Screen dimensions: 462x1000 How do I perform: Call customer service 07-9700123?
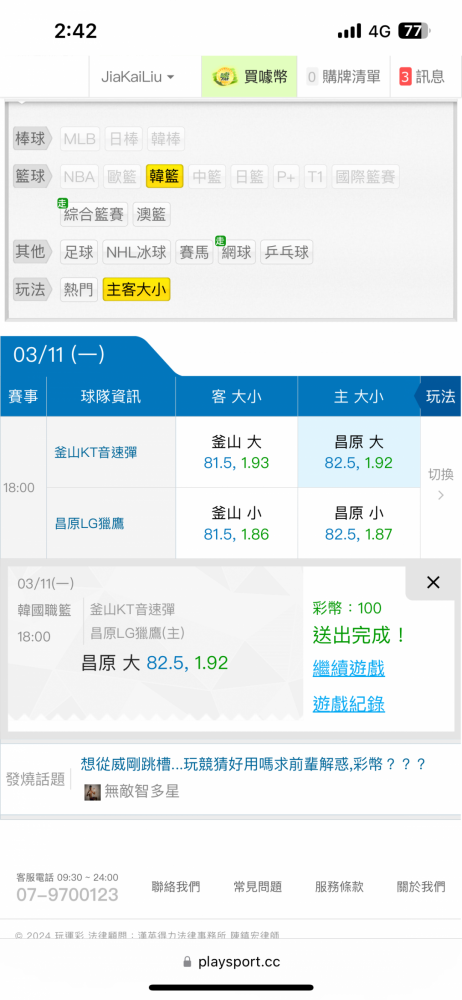pos(67,895)
